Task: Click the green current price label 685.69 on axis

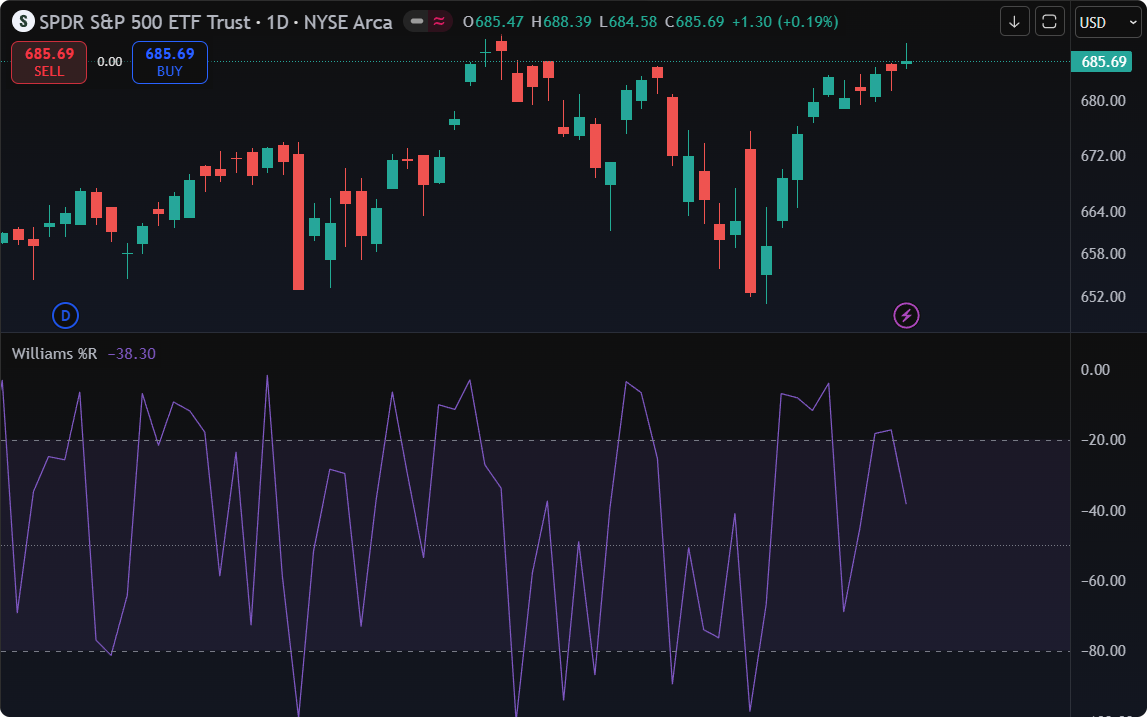Action: click(1103, 62)
